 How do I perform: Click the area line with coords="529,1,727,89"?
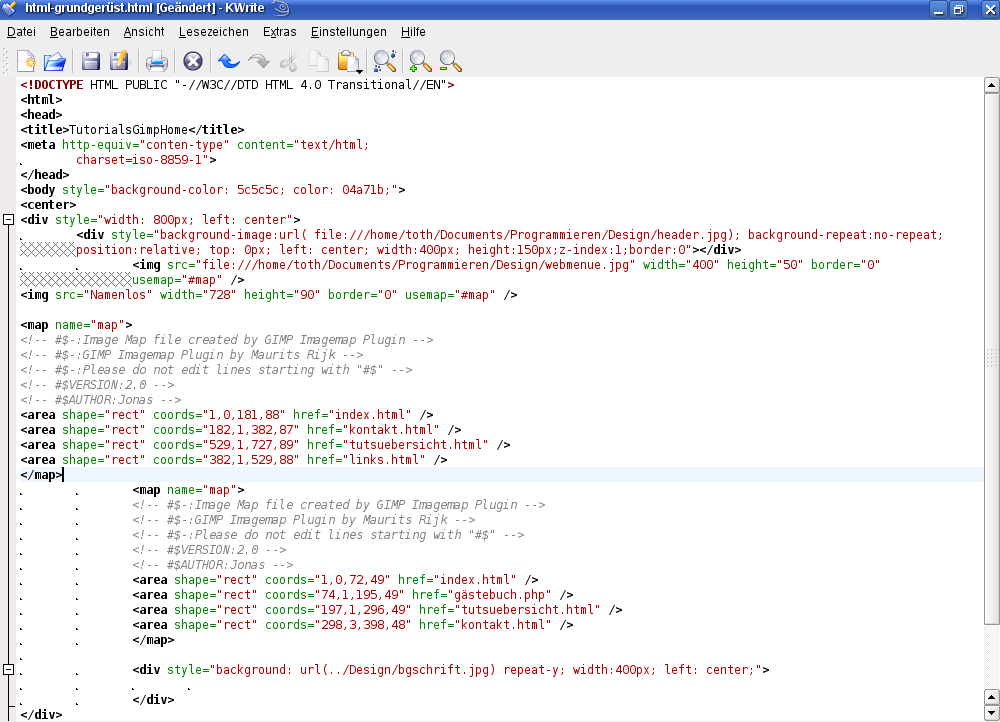click(x=265, y=445)
